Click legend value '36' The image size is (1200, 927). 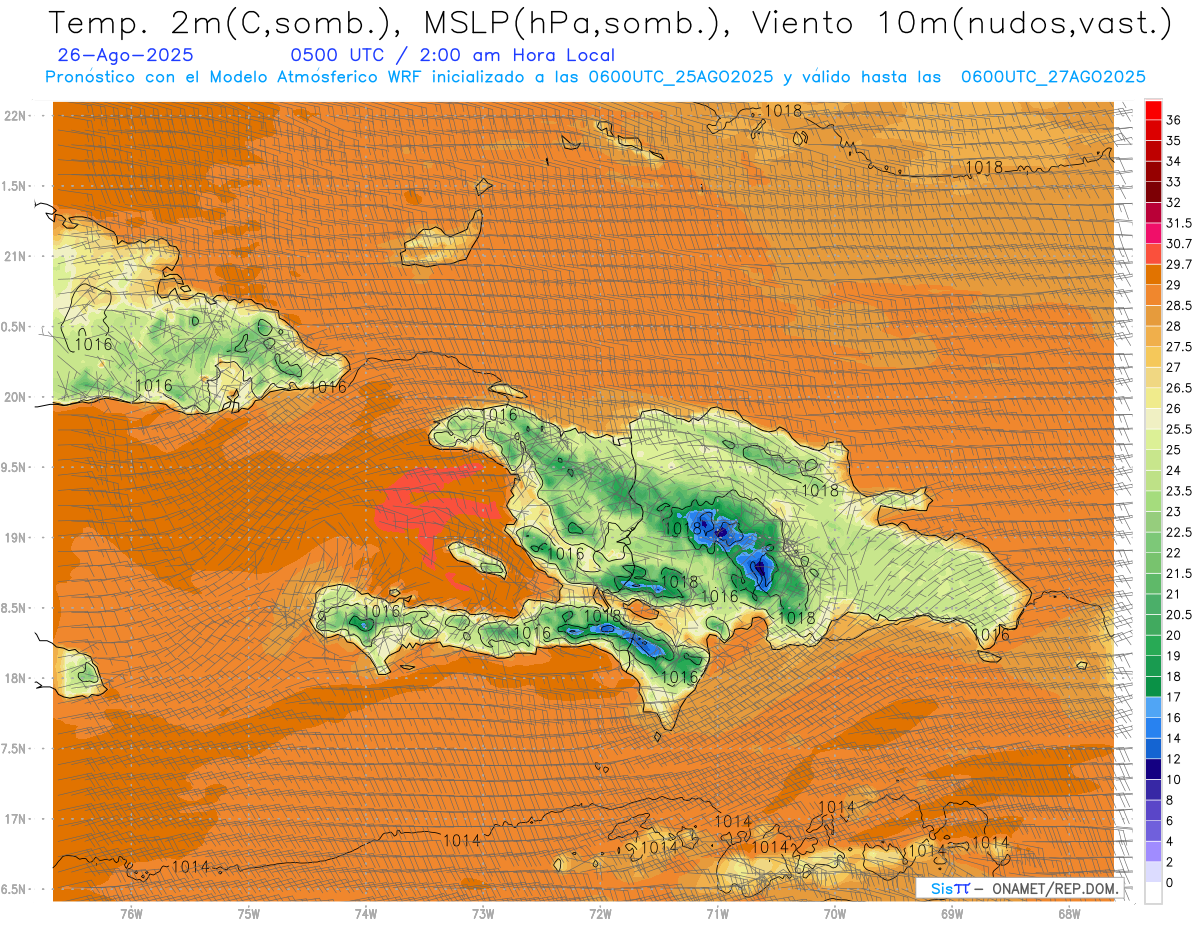1174,120
